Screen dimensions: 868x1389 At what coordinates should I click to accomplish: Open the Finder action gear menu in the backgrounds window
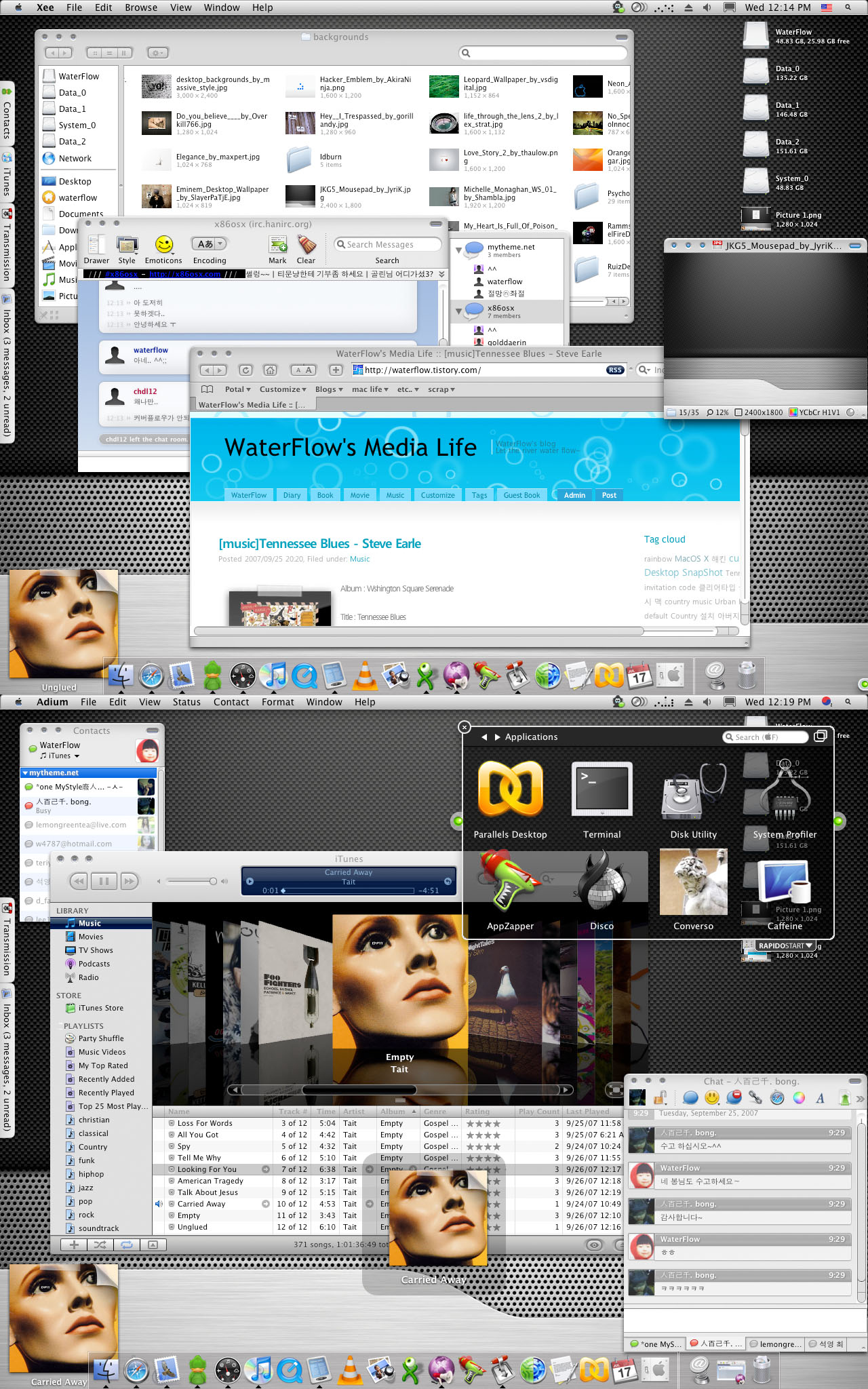(x=157, y=53)
